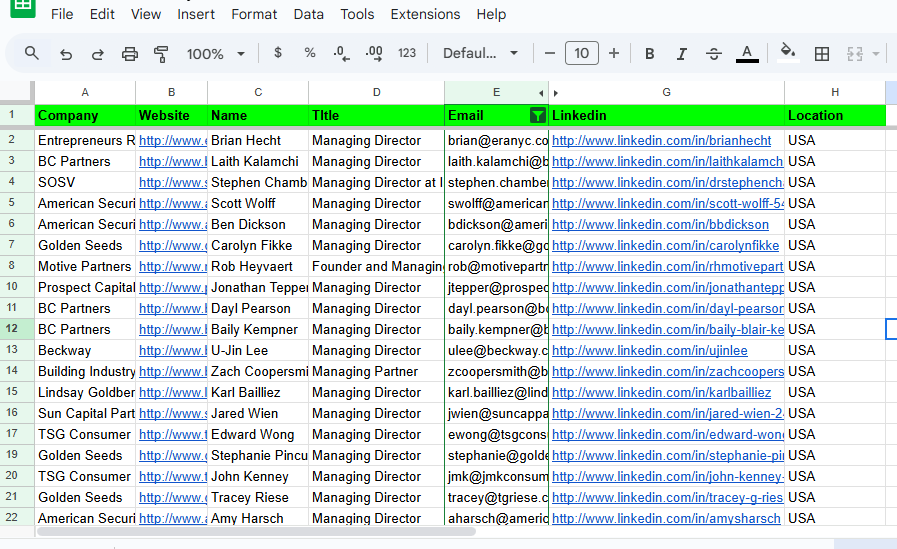Open the View menu

(146, 14)
